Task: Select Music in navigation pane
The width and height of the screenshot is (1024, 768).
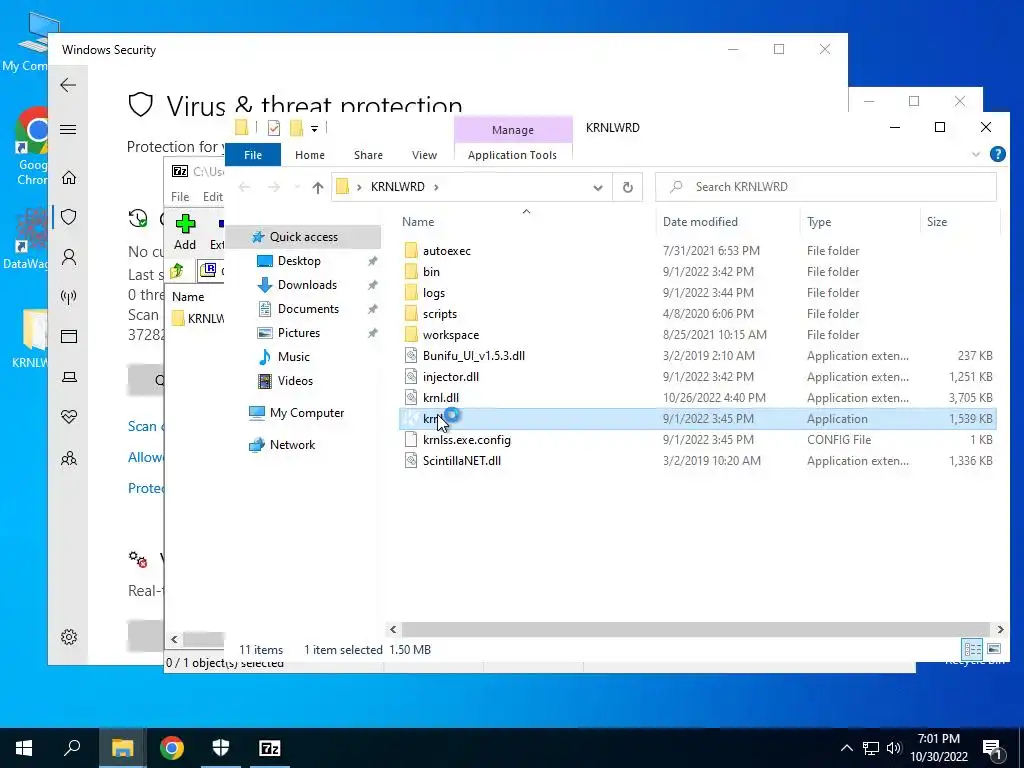Action: click(x=294, y=357)
